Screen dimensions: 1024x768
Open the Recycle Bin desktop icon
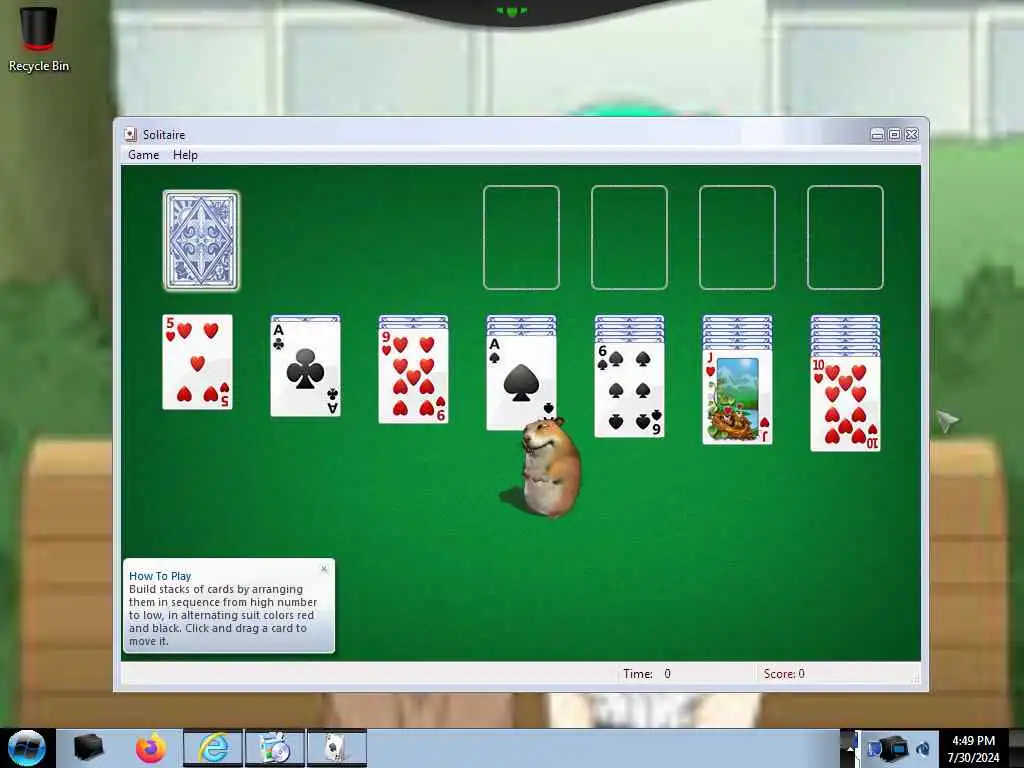[39, 39]
